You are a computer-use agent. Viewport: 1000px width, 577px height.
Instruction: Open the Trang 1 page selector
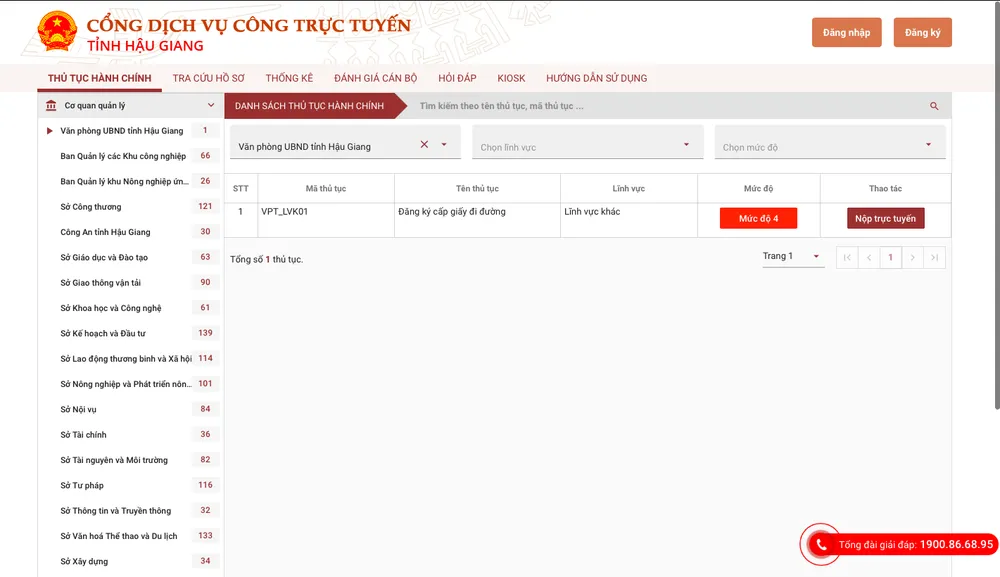click(x=791, y=257)
